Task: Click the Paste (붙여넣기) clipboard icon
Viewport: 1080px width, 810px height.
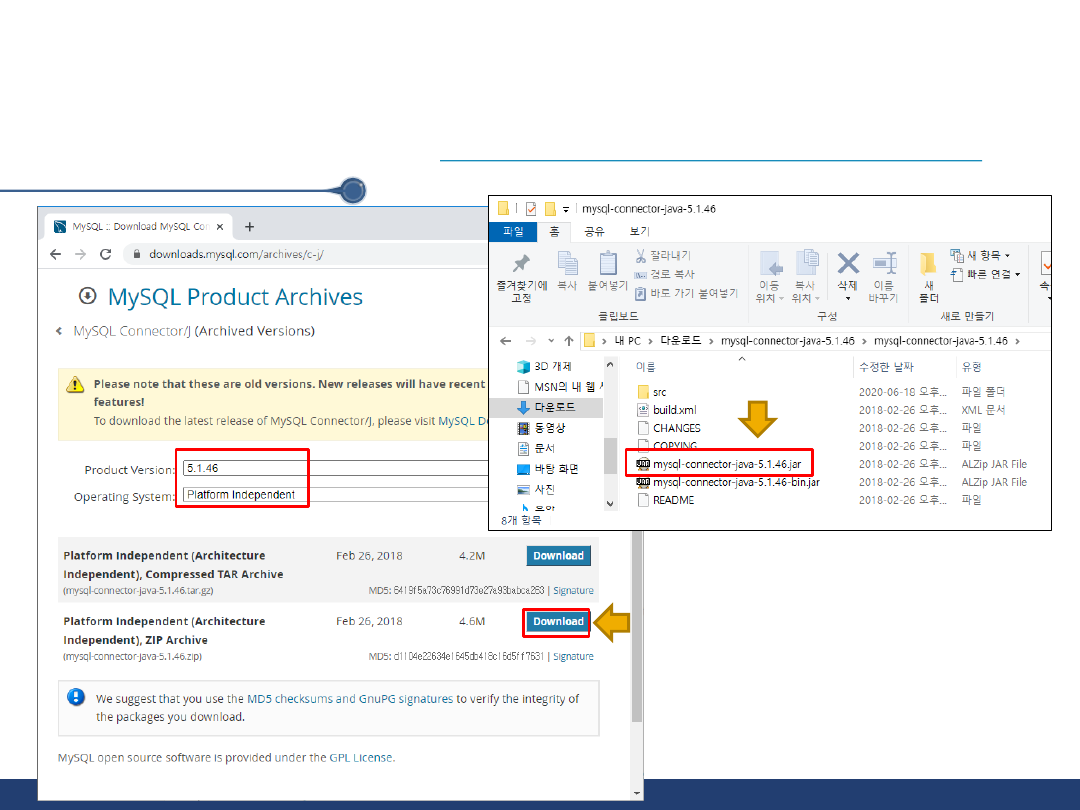Action: coord(607,264)
